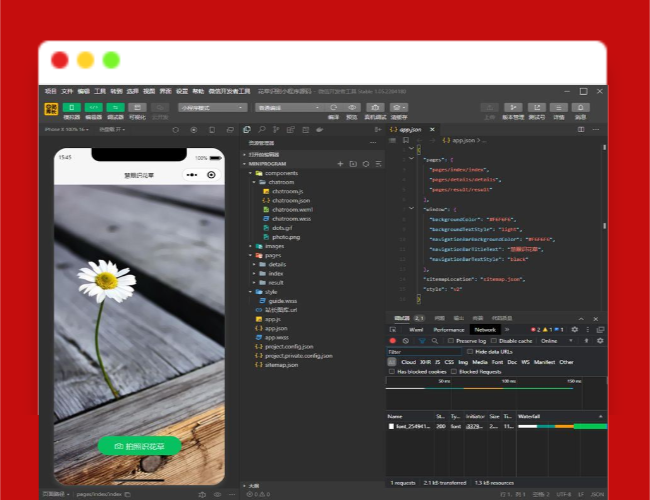The height and width of the screenshot is (500, 650).
Task: Check the Disable cache option
Action: tap(494, 340)
